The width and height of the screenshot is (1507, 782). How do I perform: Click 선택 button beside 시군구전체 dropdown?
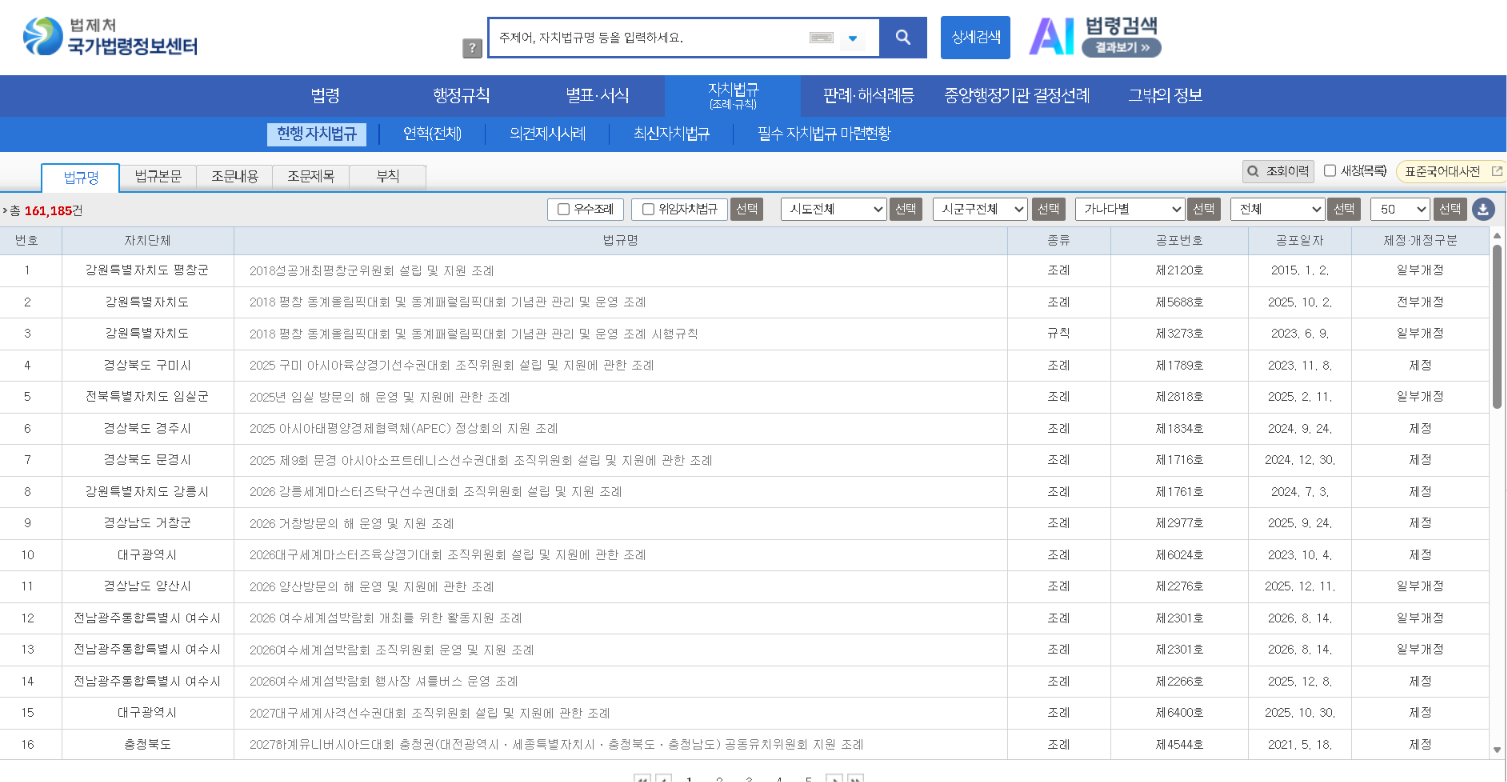1048,209
